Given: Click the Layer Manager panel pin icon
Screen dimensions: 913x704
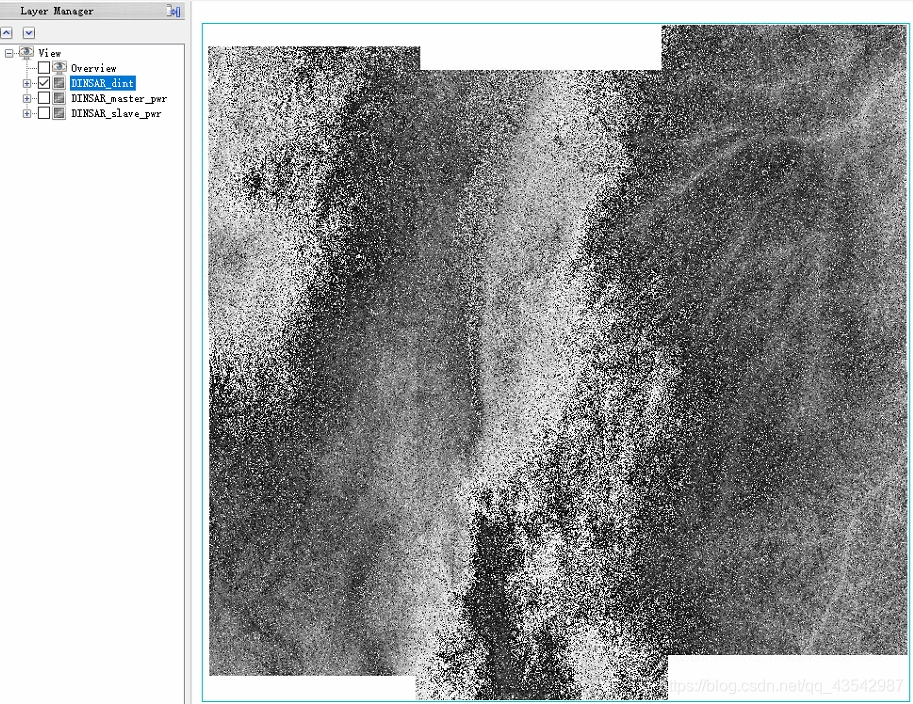Looking at the screenshot, I should [x=174, y=10].
